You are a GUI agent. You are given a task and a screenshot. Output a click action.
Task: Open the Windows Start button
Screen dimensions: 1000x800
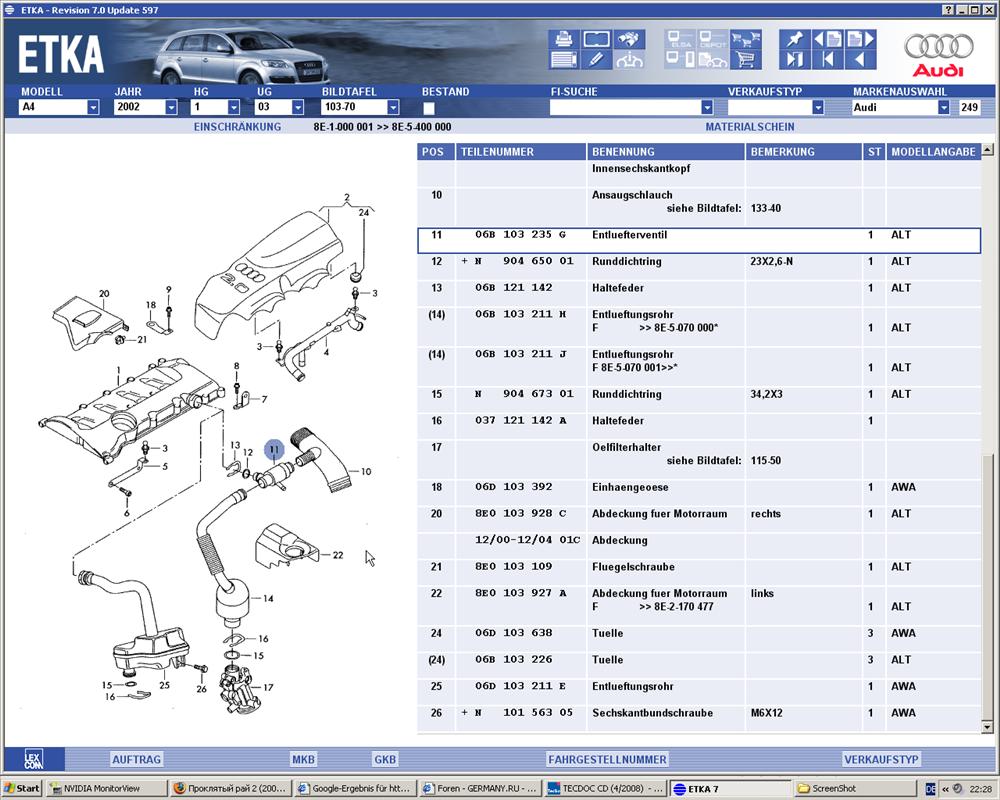click(x=22, y=789)
